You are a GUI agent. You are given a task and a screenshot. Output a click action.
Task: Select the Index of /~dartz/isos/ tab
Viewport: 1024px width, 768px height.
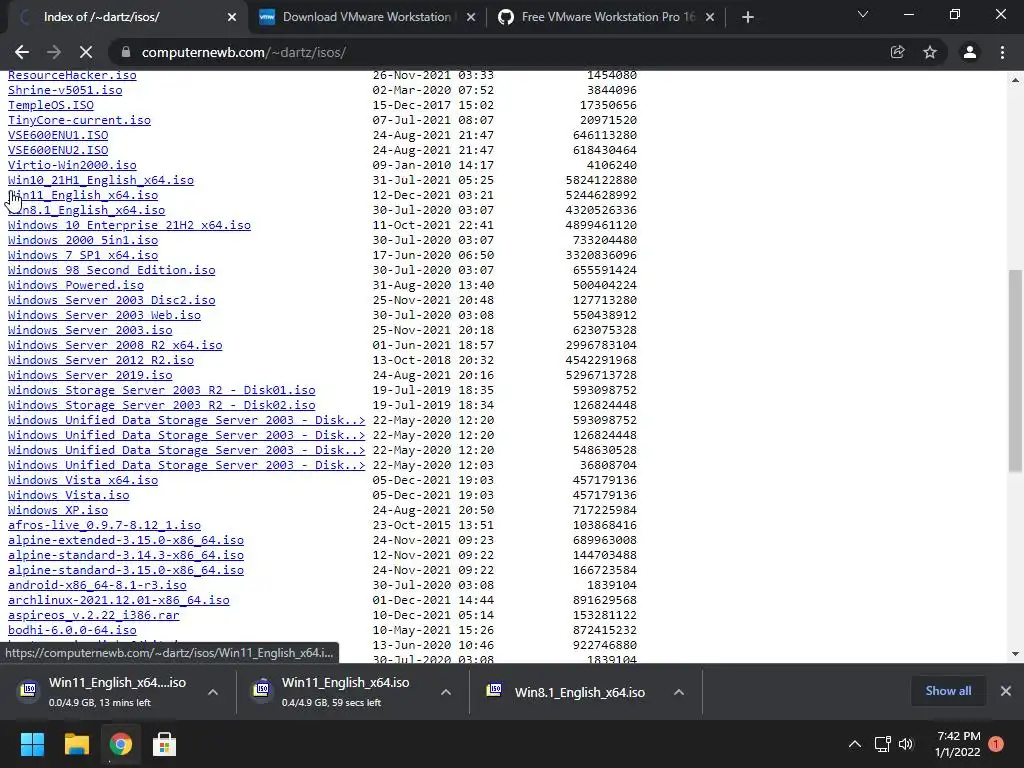[124, 17]
